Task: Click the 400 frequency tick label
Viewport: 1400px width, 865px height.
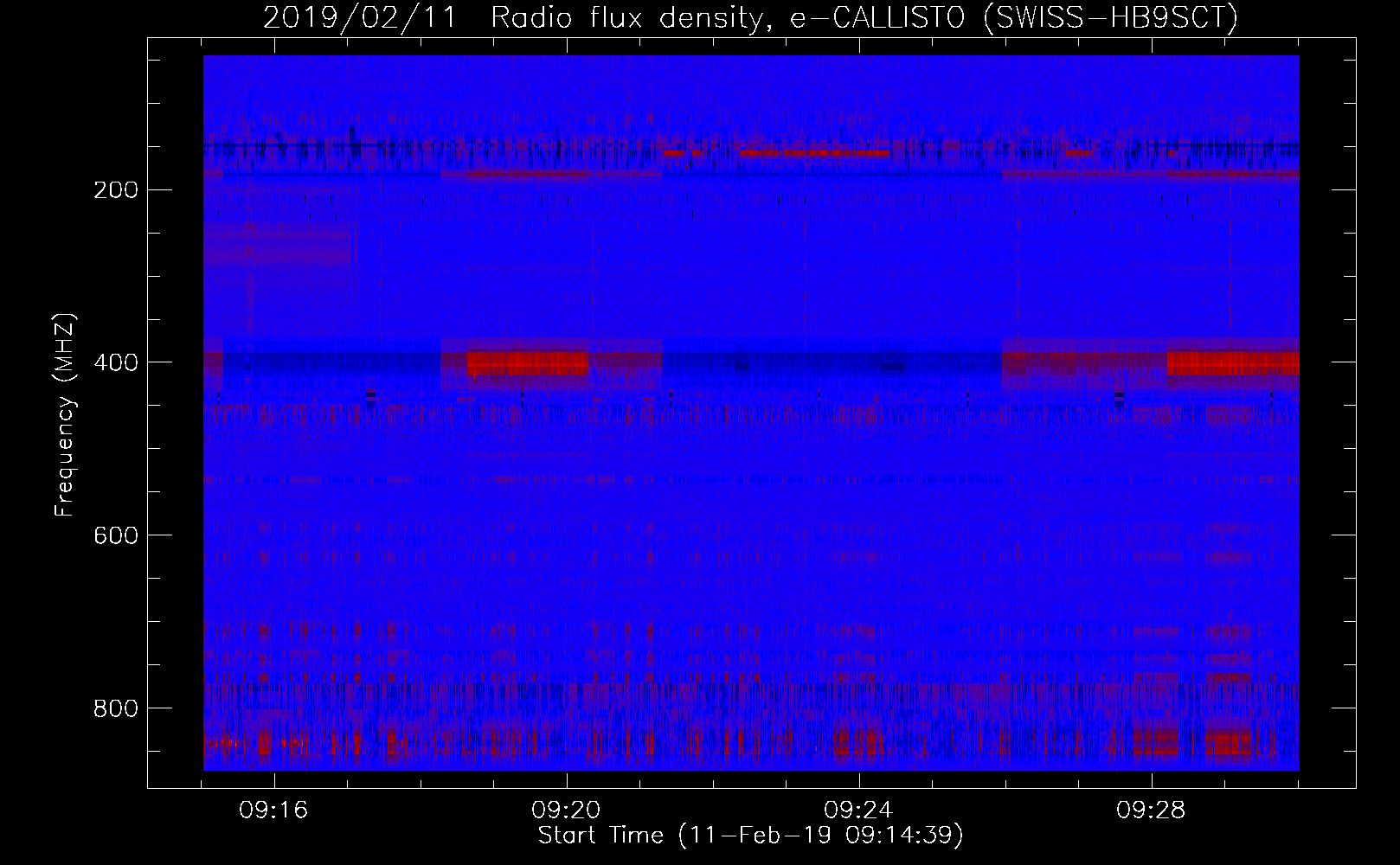Action: pyautogui.click(x=116, y=362)
